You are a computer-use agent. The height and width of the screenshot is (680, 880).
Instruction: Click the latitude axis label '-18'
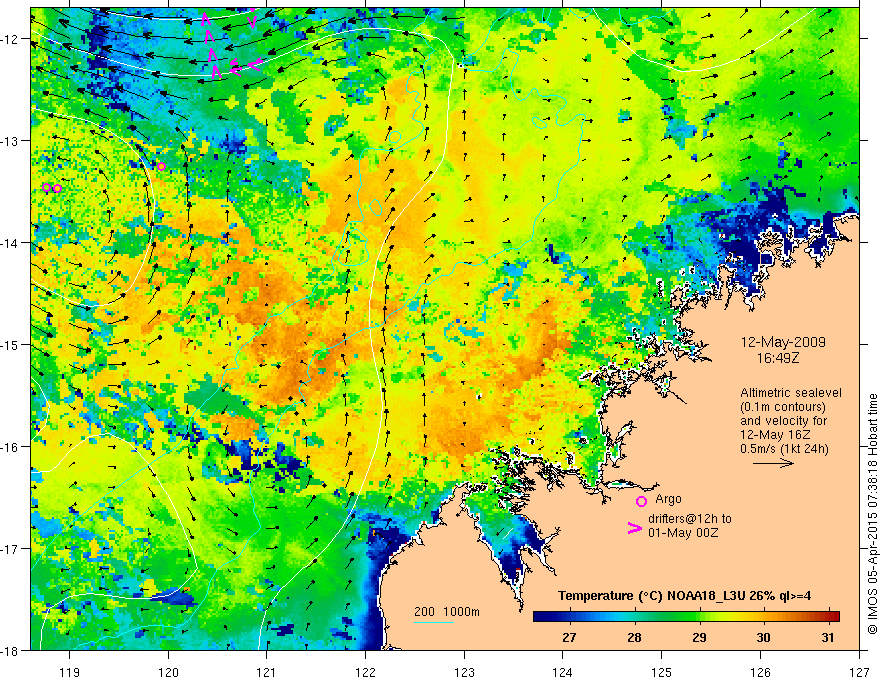click(x=11, y=650)
